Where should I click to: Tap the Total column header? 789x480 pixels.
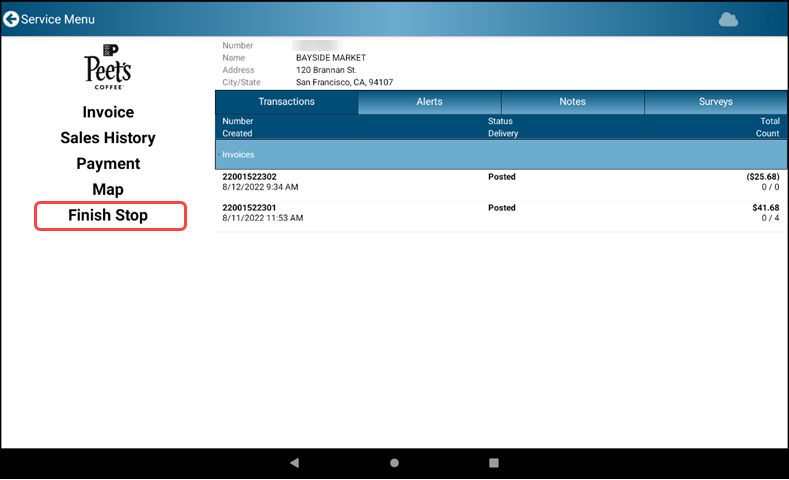coord(770,121)
